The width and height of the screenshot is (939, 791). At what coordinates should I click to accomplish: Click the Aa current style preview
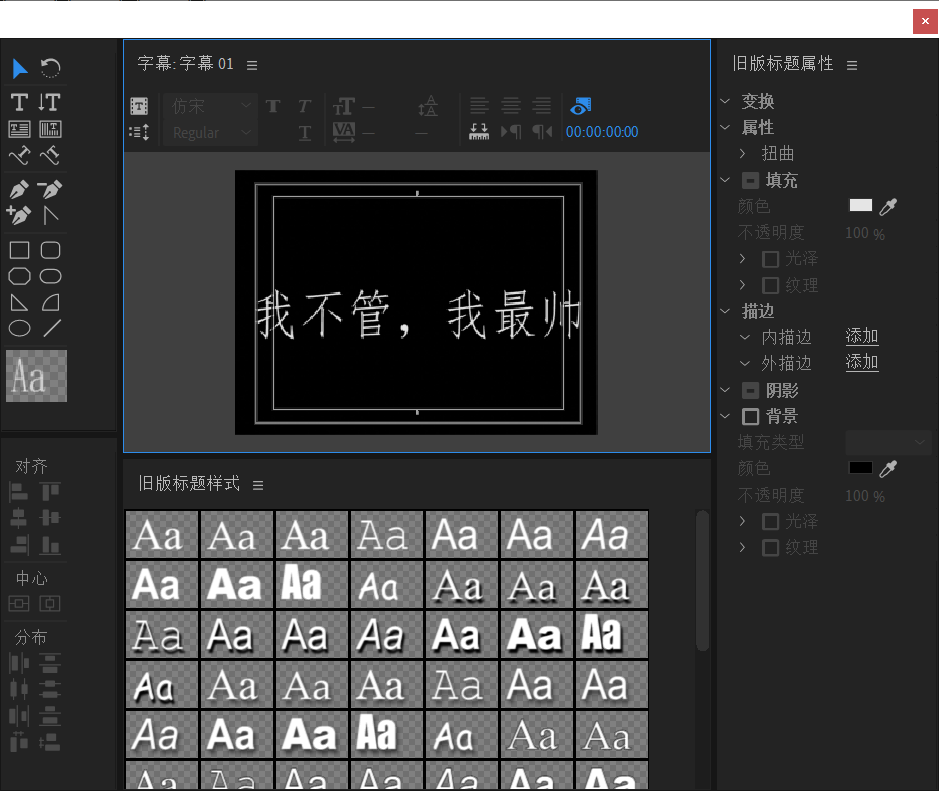tap(37, 376)
